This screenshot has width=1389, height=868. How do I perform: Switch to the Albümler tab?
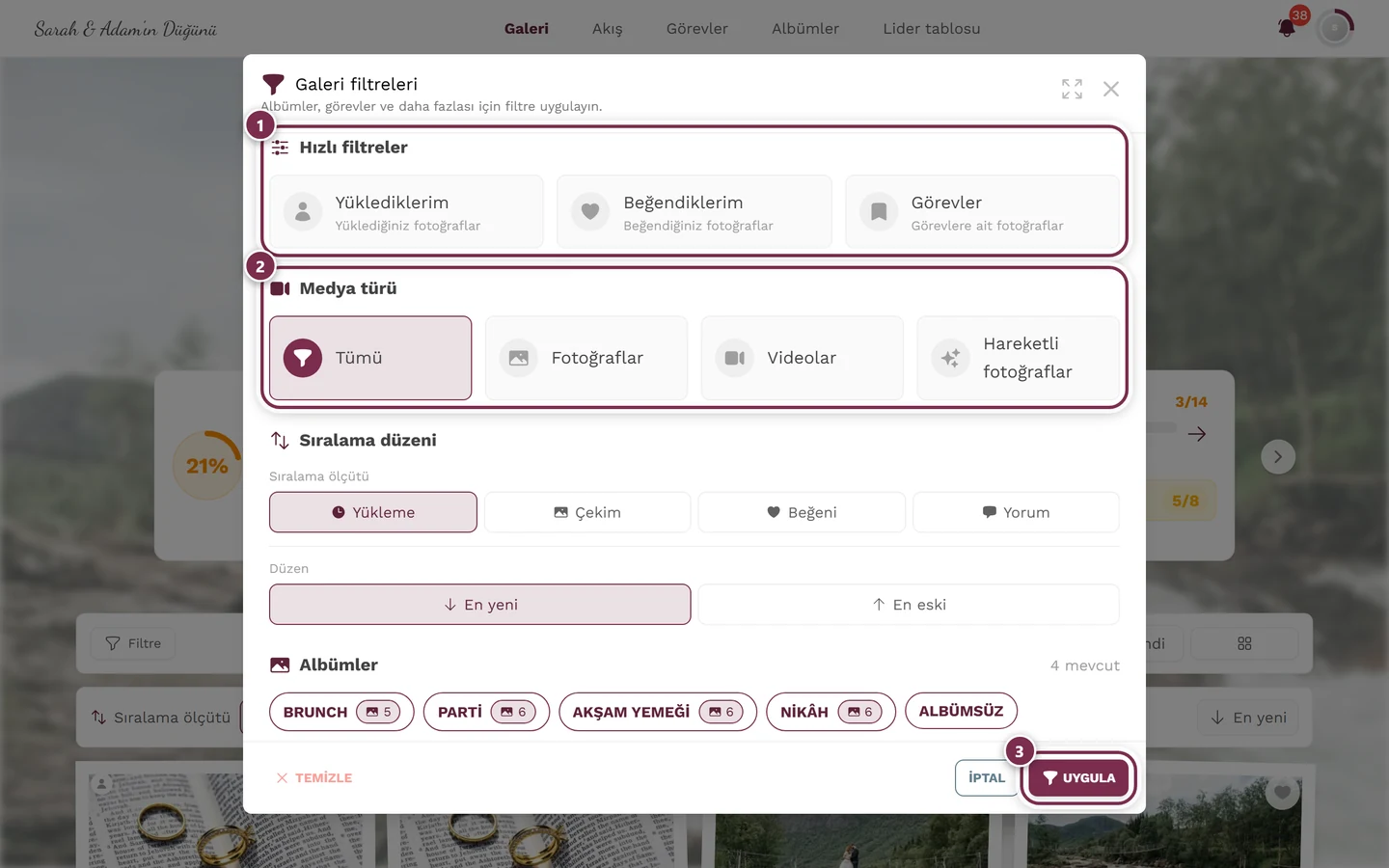point(805,29)
